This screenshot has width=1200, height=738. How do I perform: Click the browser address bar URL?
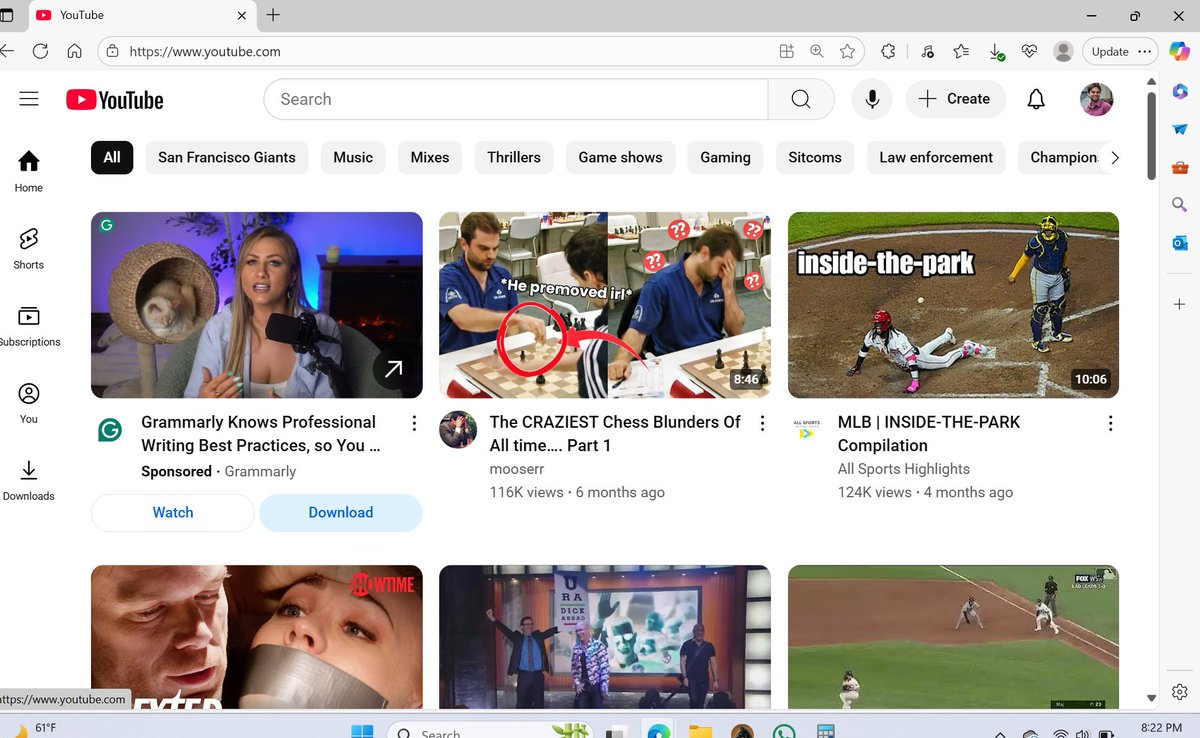pos(205,51)
